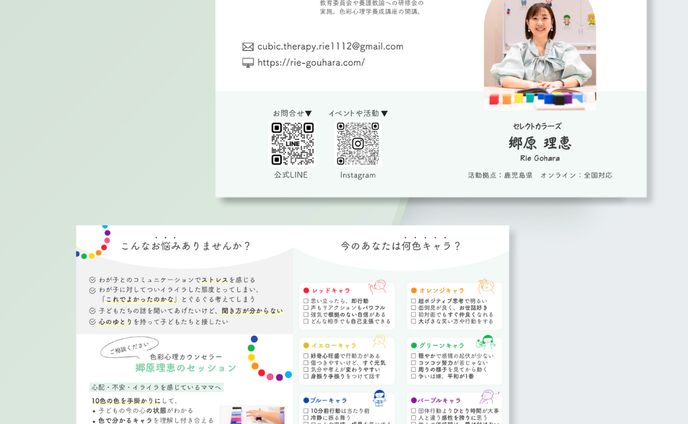Click the LINE QR code
Viewport: 688px width, 424px height.
tap(292, 144)
